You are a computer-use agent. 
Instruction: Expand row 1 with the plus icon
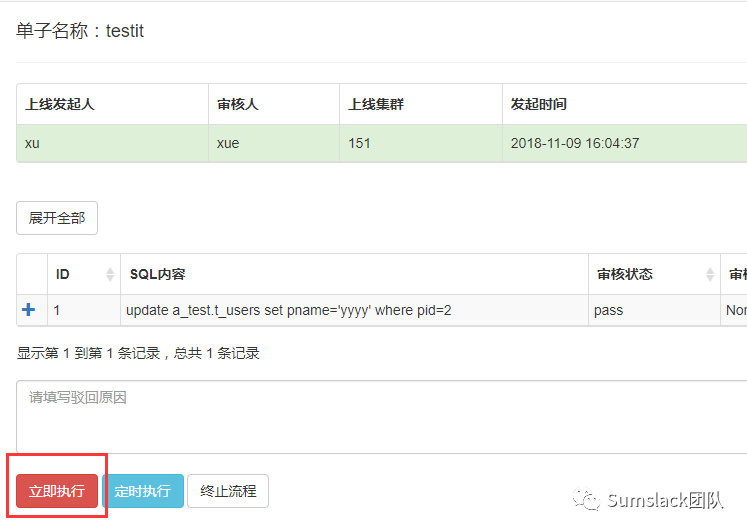pos(28,310)
